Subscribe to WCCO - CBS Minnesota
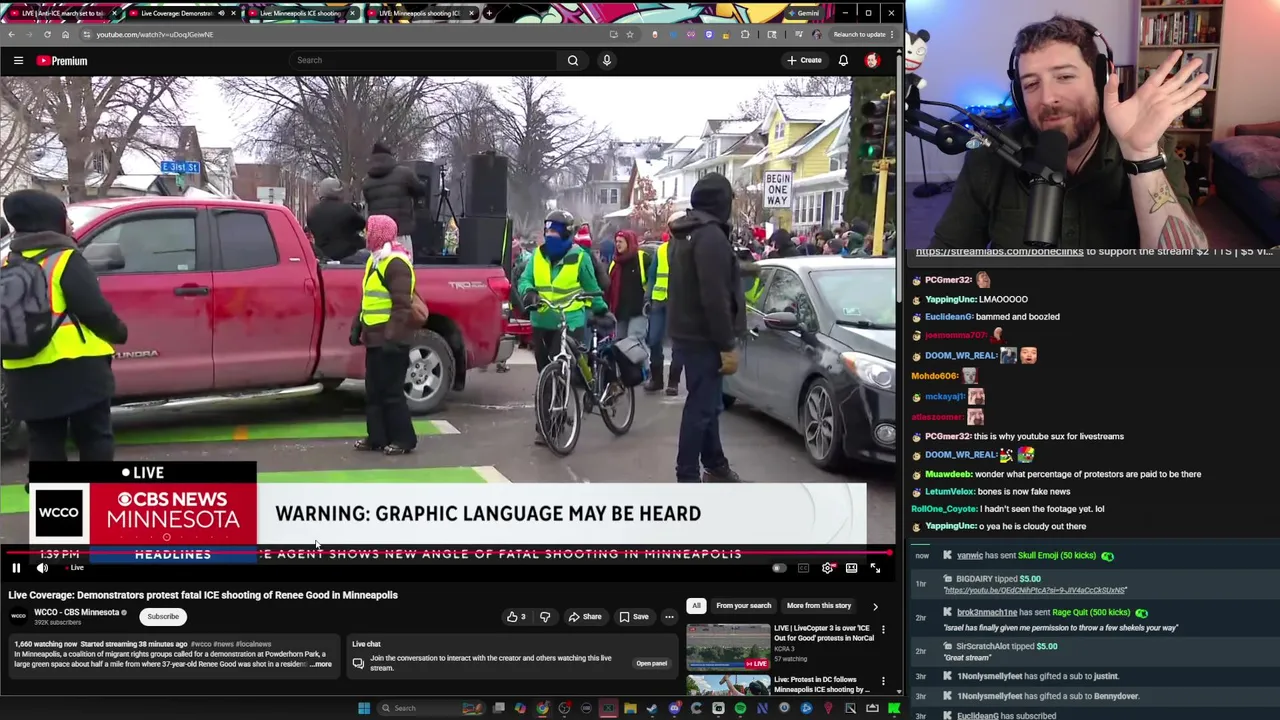 point(163,617)
